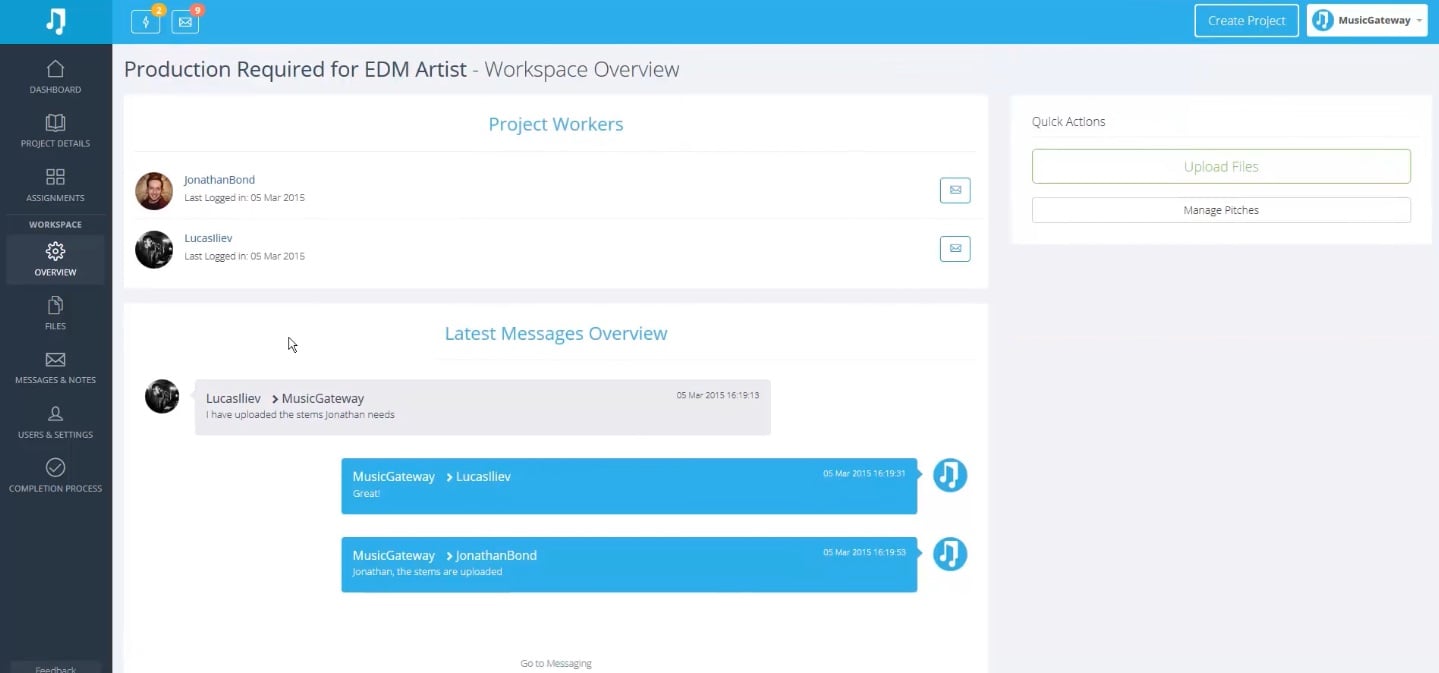Viewport: 1439px width, 673px height.
Task: Click the 'WORKSPACE' sidebar section label
Action: (x=56, y=224)
